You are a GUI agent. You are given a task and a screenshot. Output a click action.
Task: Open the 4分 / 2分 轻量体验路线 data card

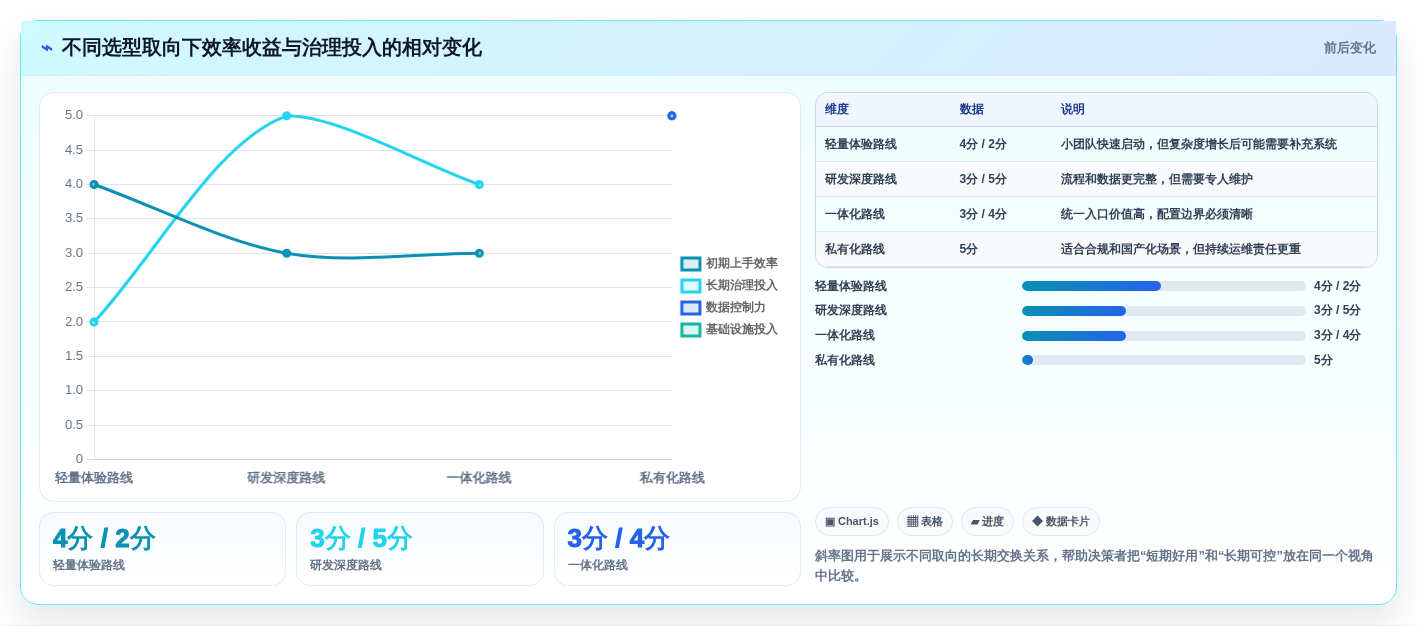[162, 549]
